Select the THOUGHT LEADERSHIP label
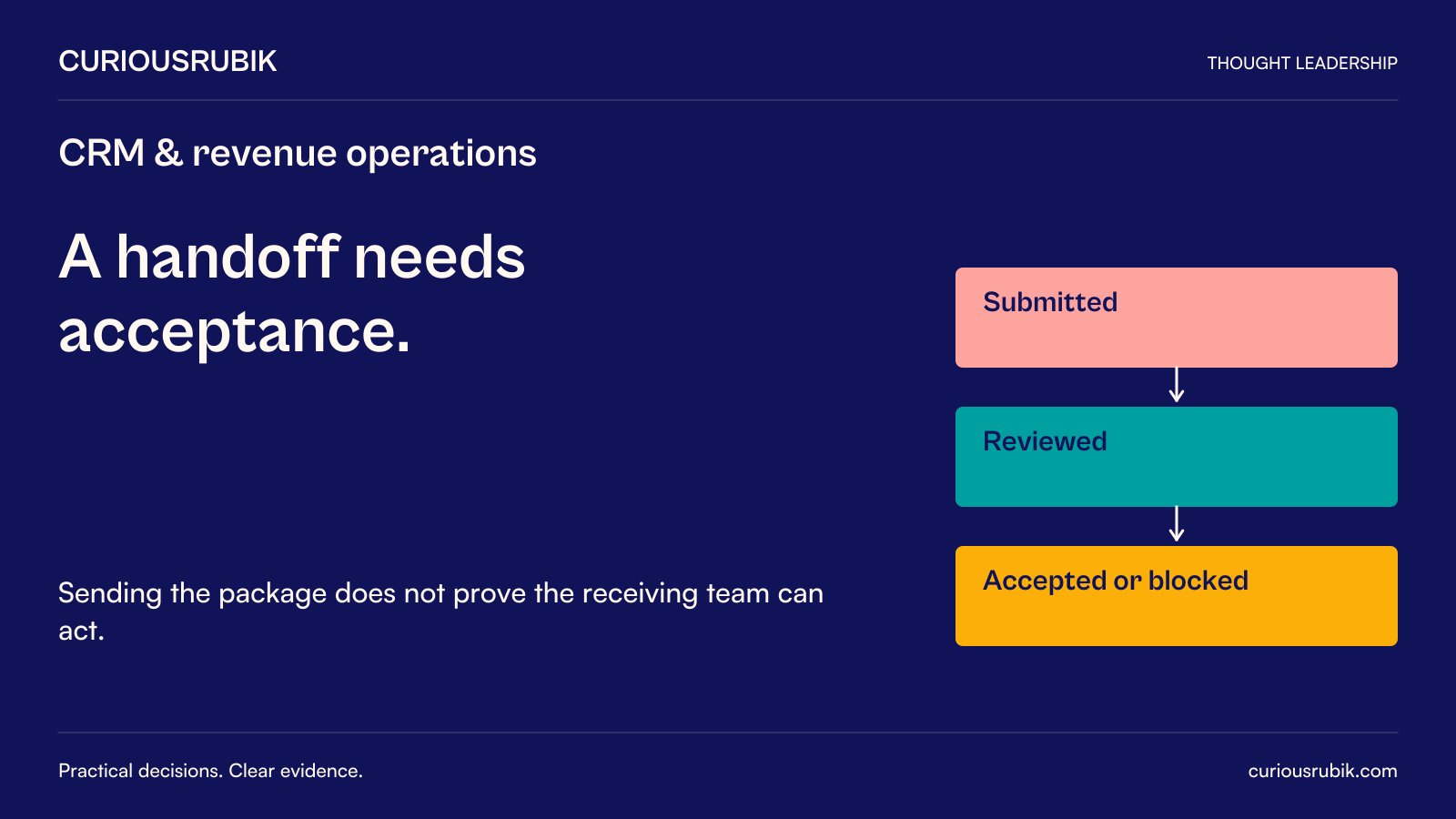1456x819 pixels. (x=1302, y=63)
